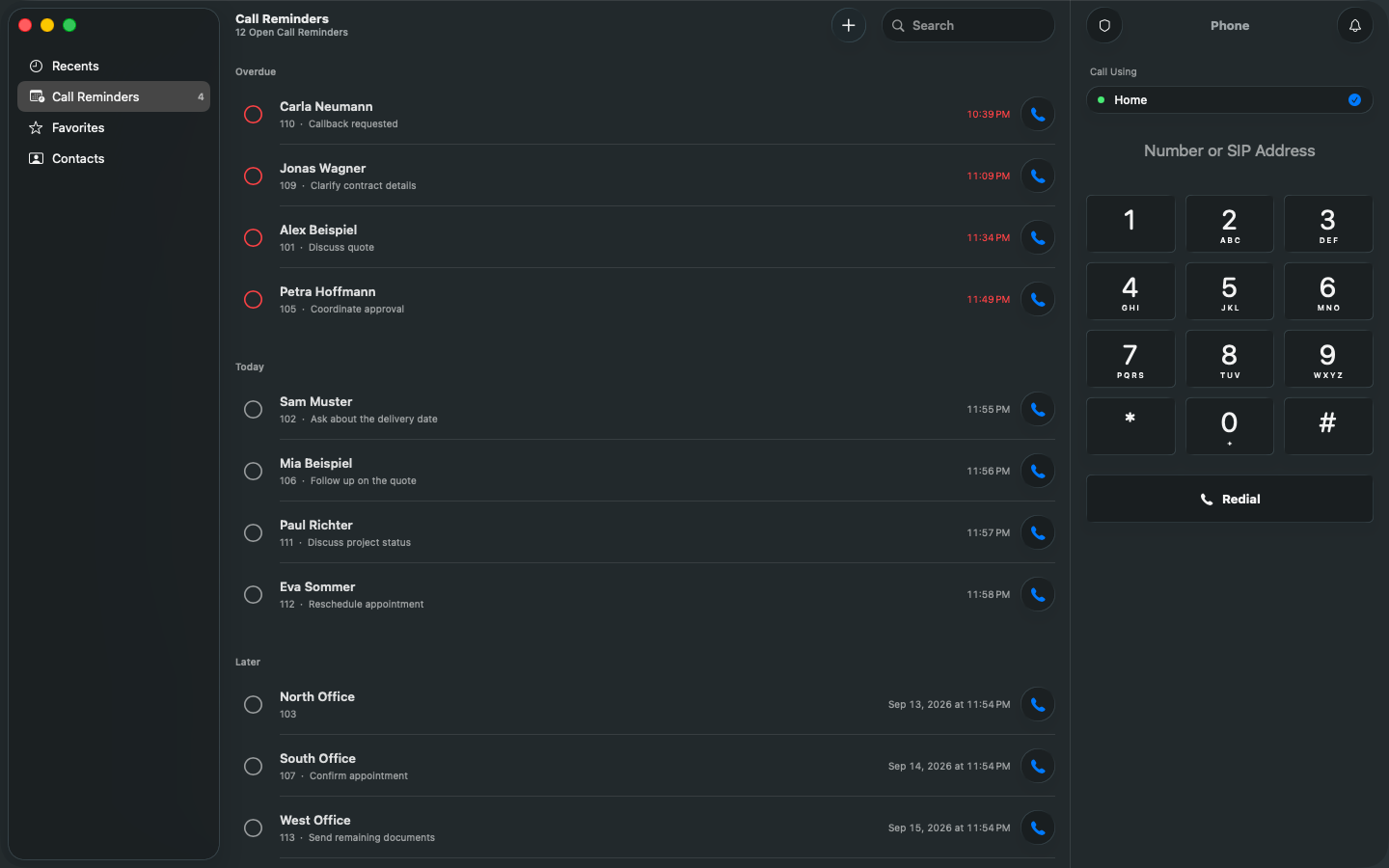Select 'Follow up on the quote' note

(x=364, y=480)
